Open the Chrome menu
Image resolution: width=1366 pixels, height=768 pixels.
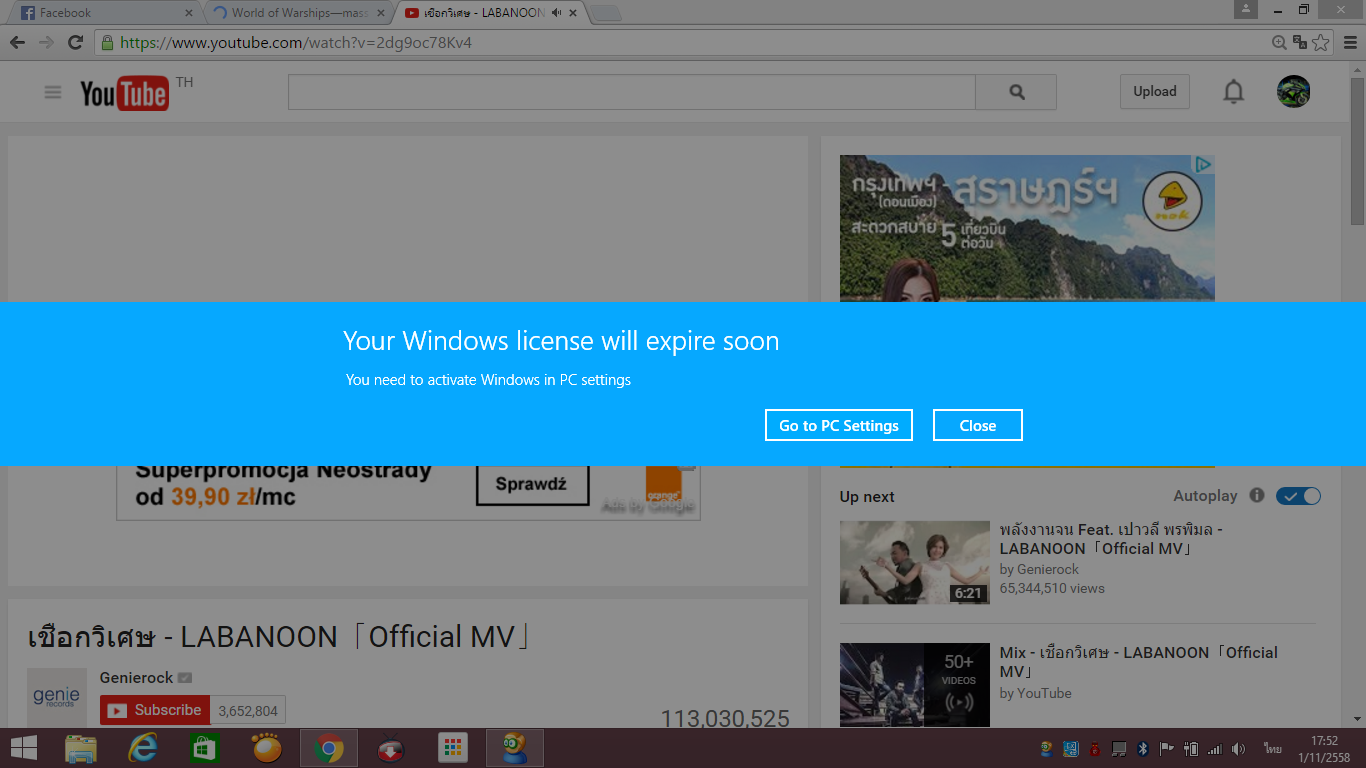tap(1350, 43)
